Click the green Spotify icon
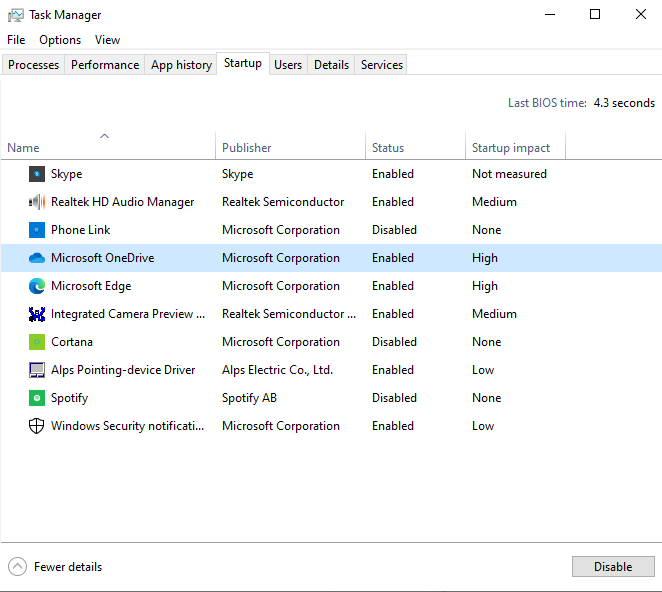The height and width of the screenshot is (592, 662). [x=37, y=398]
